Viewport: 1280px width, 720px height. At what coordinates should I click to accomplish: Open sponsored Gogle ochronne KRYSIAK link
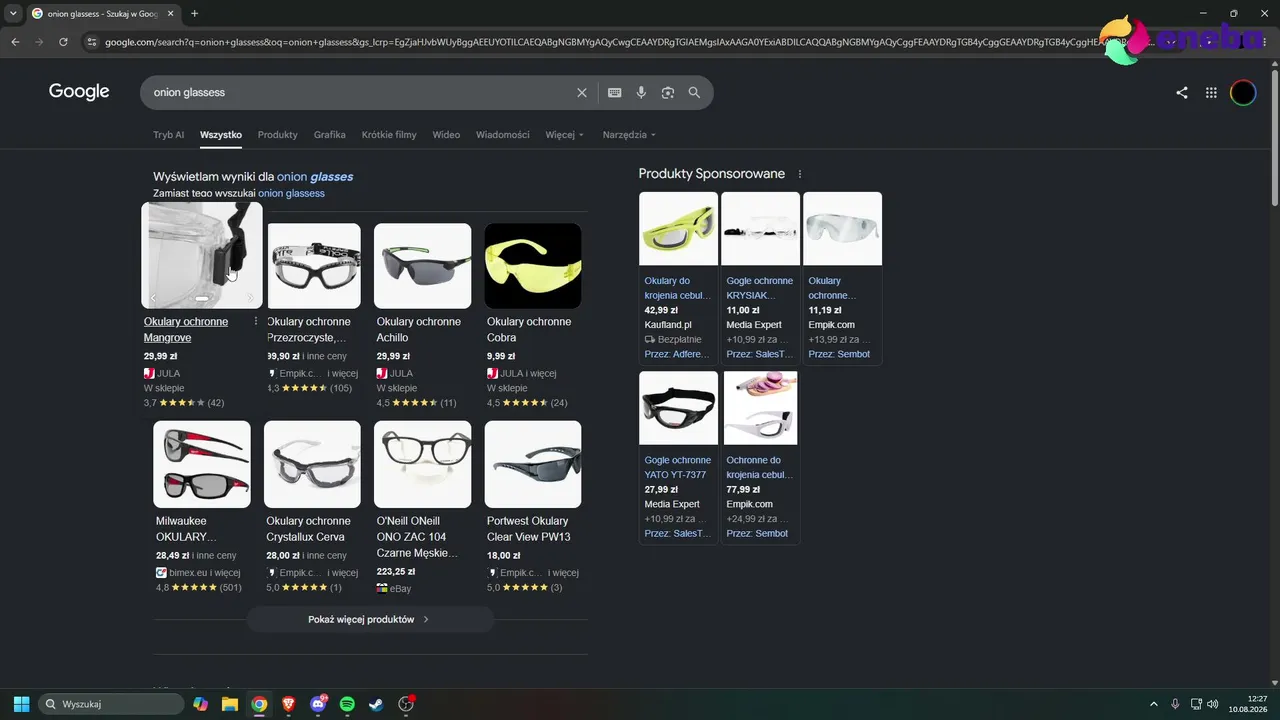760,288
